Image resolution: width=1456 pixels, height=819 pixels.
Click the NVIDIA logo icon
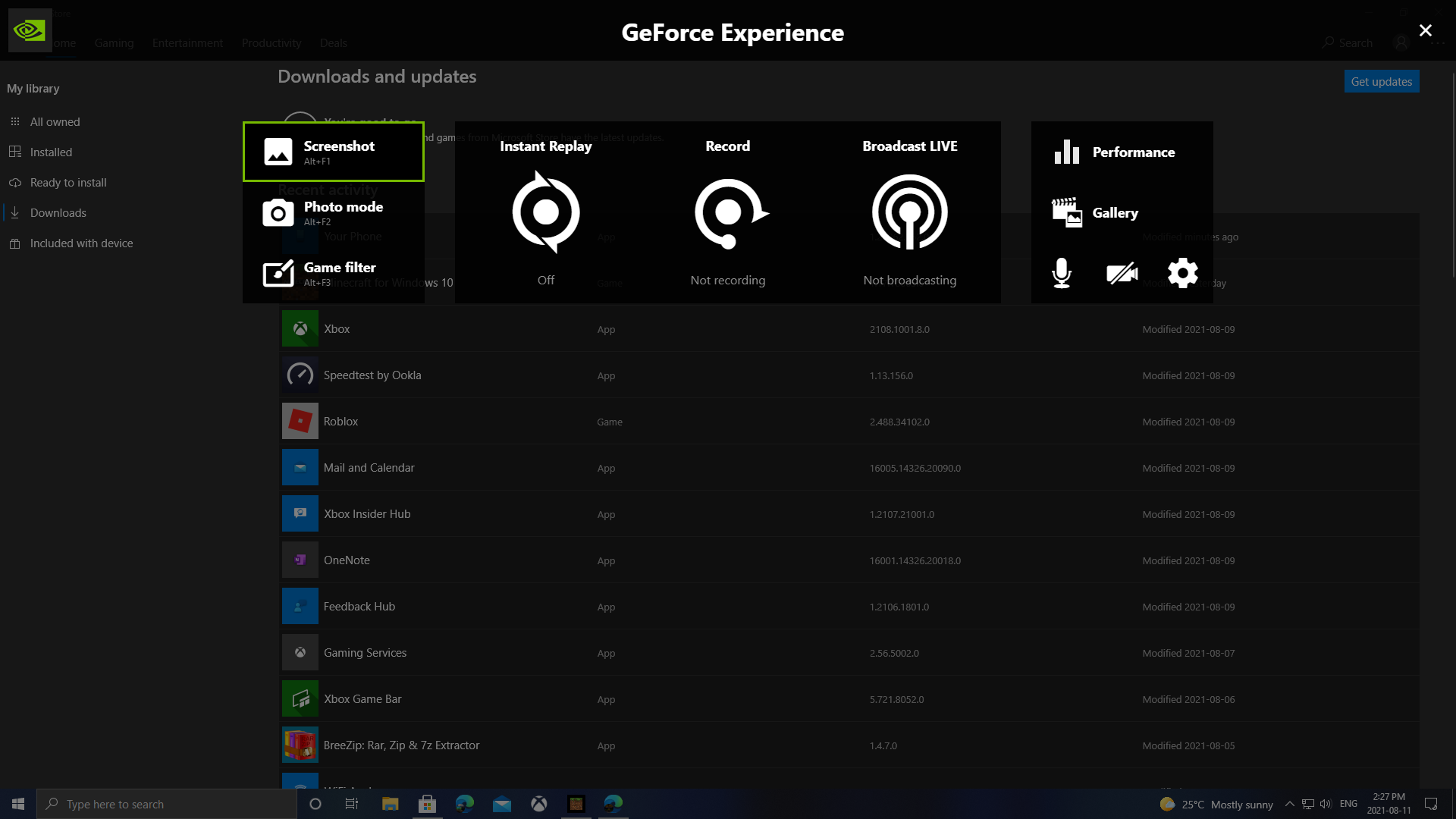(30, 30)
